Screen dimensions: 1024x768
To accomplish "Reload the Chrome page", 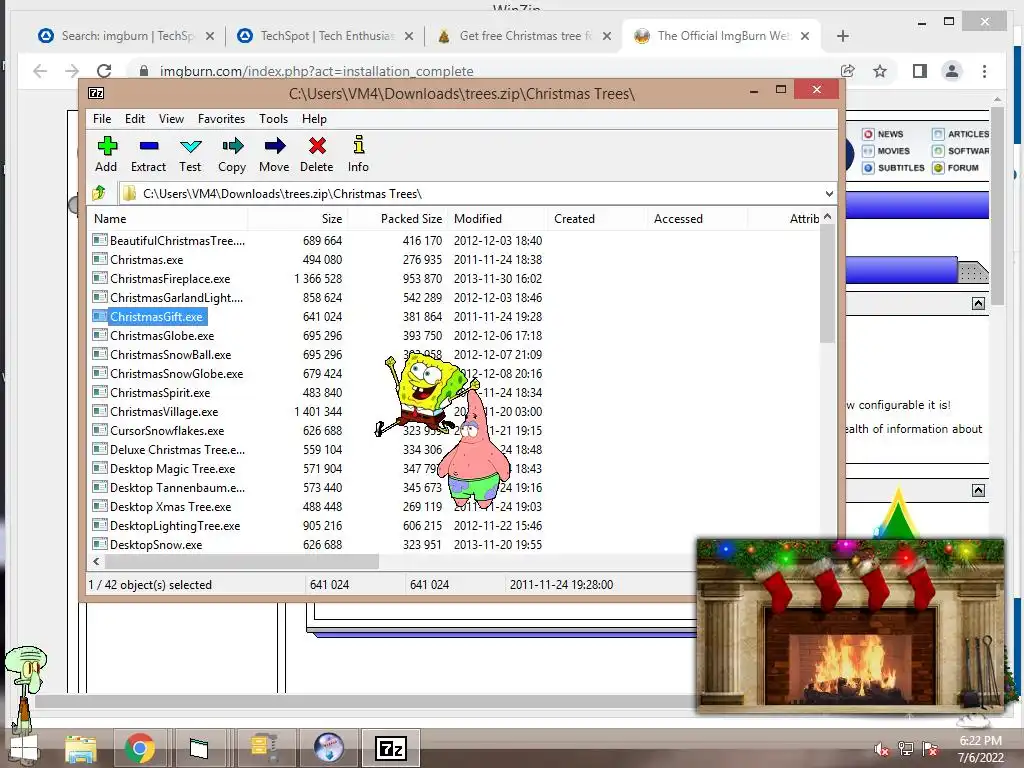I will point(104,71).
